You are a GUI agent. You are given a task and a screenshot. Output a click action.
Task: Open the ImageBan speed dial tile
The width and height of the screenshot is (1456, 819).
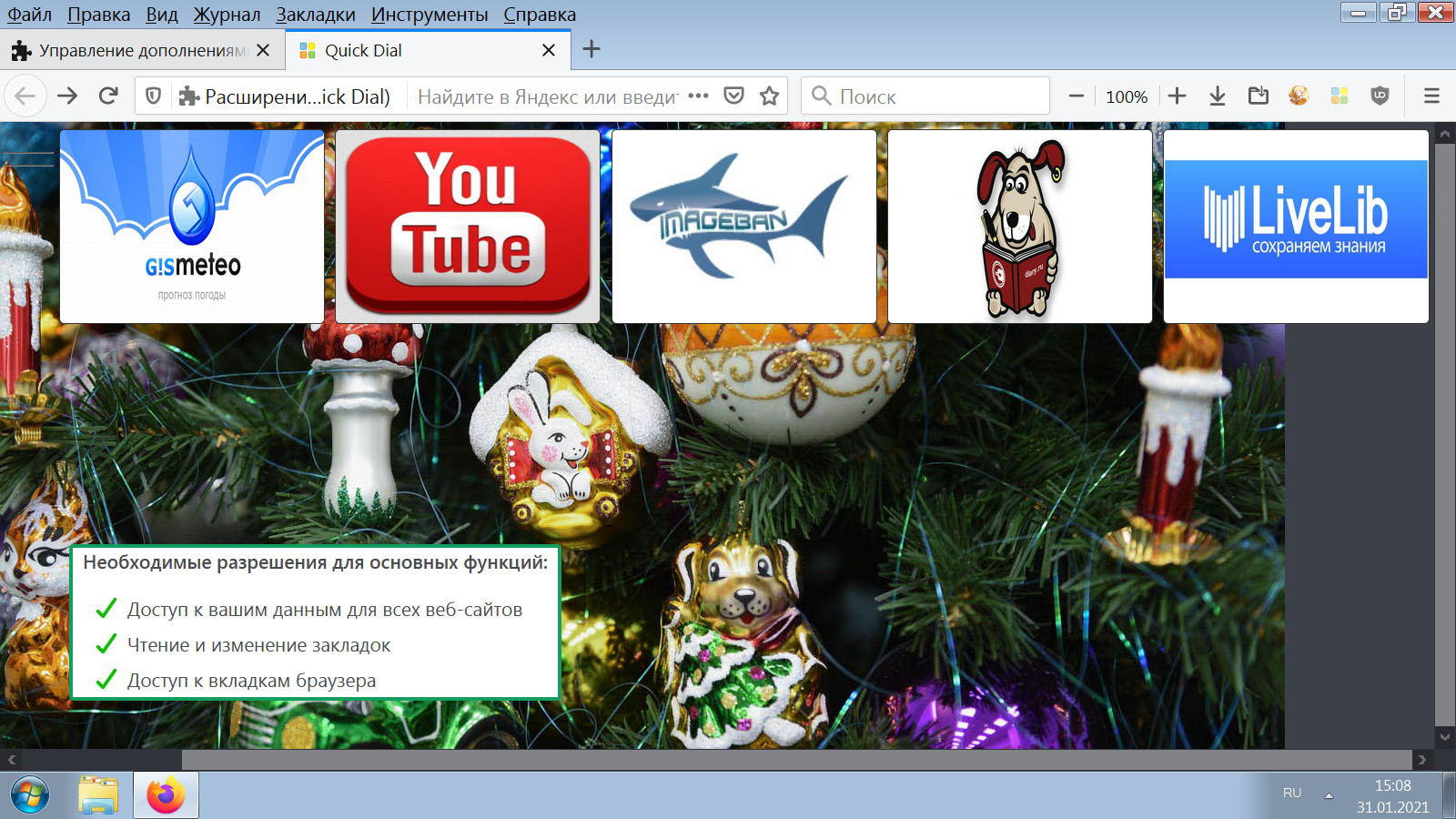(x=744, y=227)
